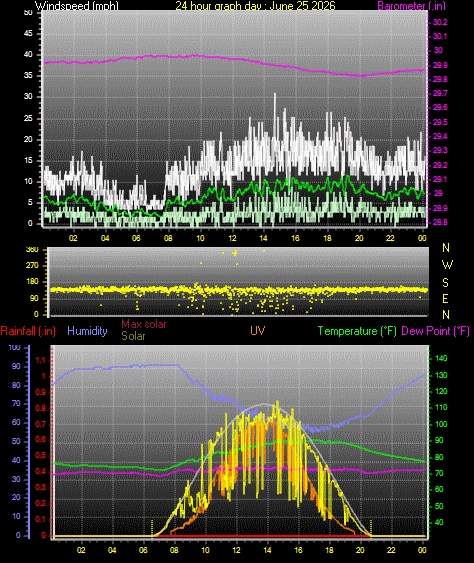The width and height of the screenshot is (474, 563).
Task: Click barometer axis value 29.8
Action: coord(440,79)
